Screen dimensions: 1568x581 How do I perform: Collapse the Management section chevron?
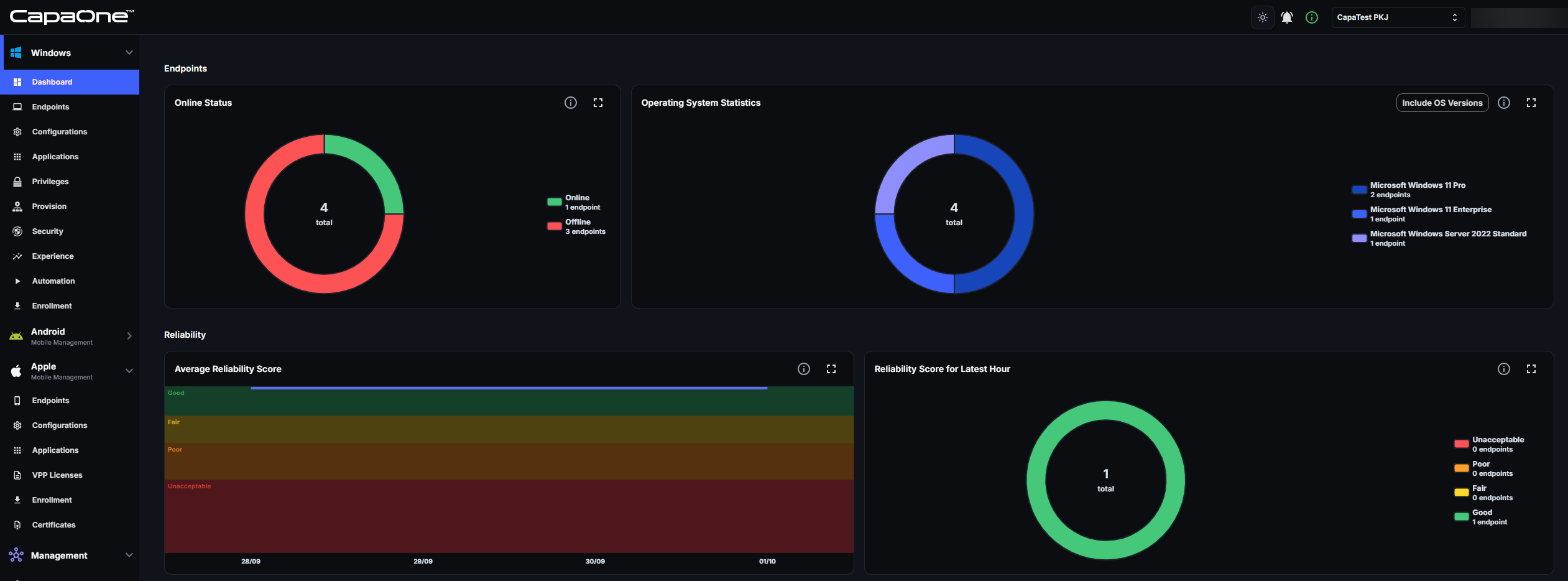click(129, 555)
